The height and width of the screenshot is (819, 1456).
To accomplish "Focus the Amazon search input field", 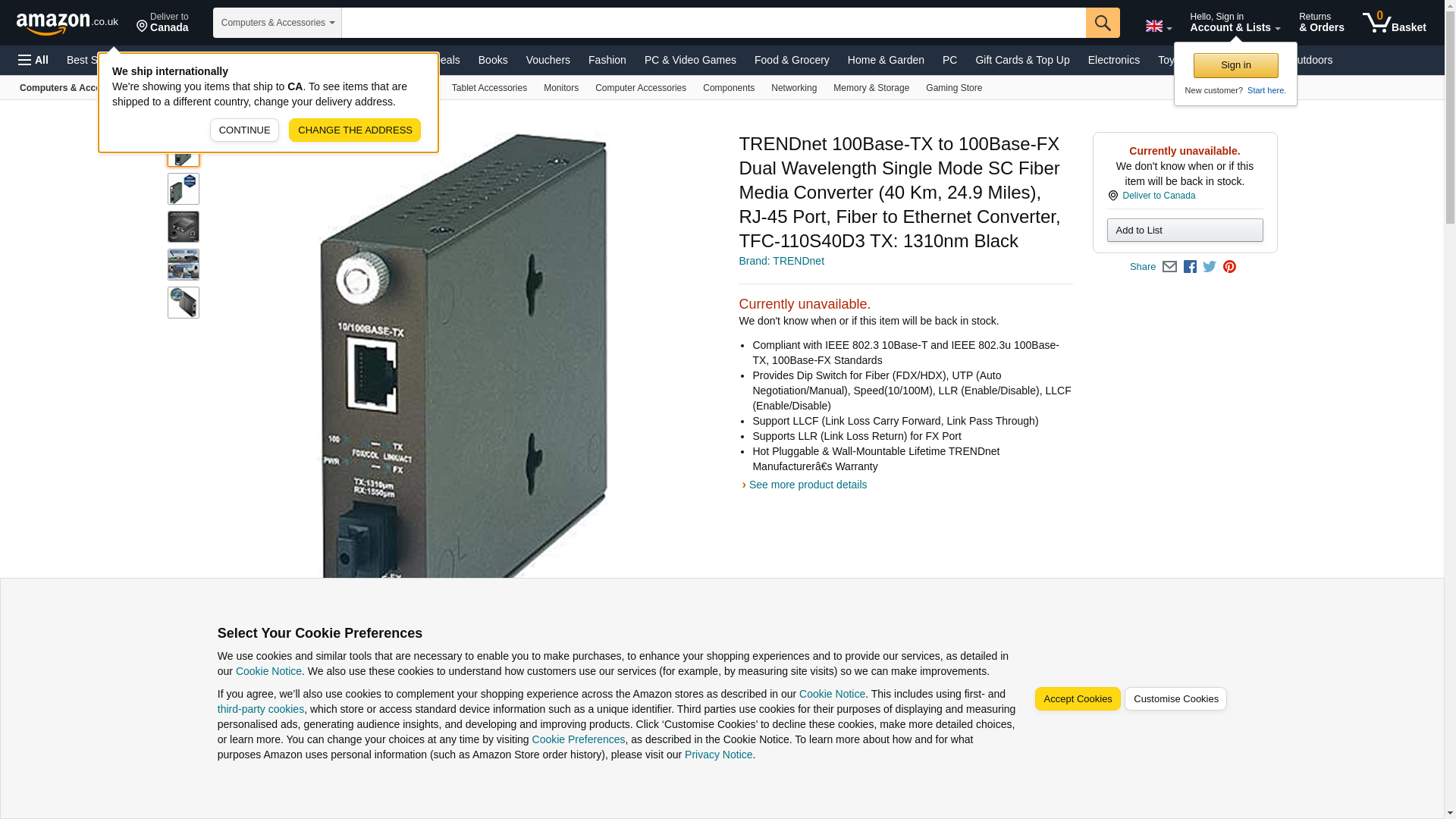I will 714,23.
